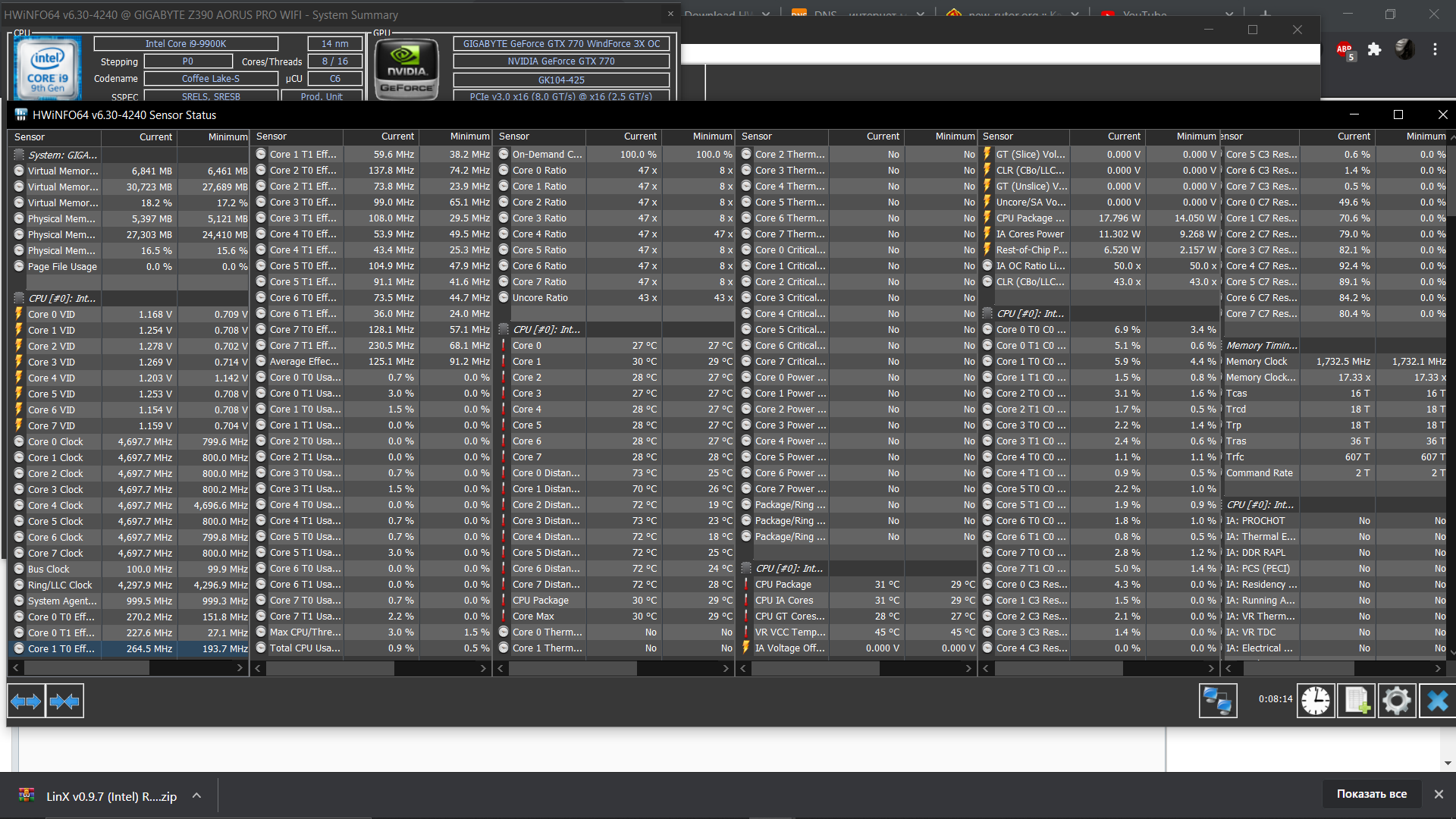The width and height of the screenshot is (1456, 819).
Task: Open the remote network monitoring icon
Action: 1218,701
